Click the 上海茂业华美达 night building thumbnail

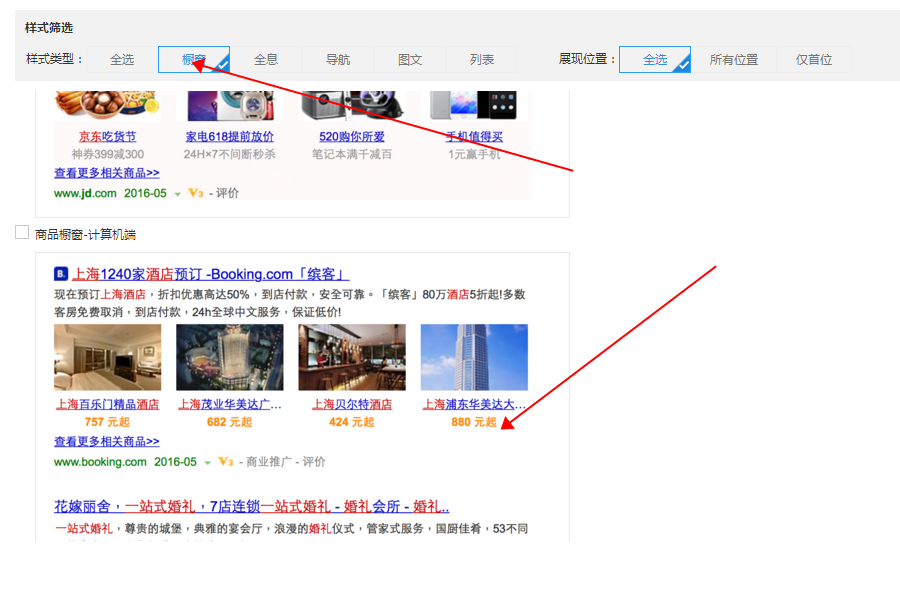pyautogui.click(x=230, y=357)
